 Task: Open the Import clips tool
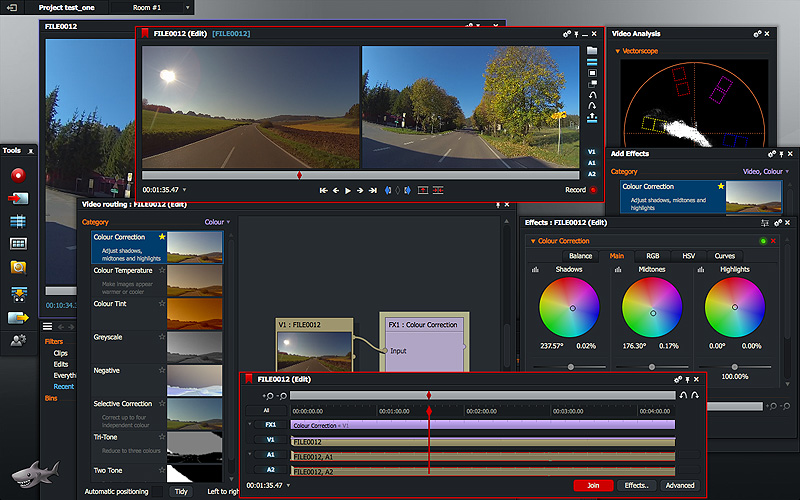tap(18, 198)
